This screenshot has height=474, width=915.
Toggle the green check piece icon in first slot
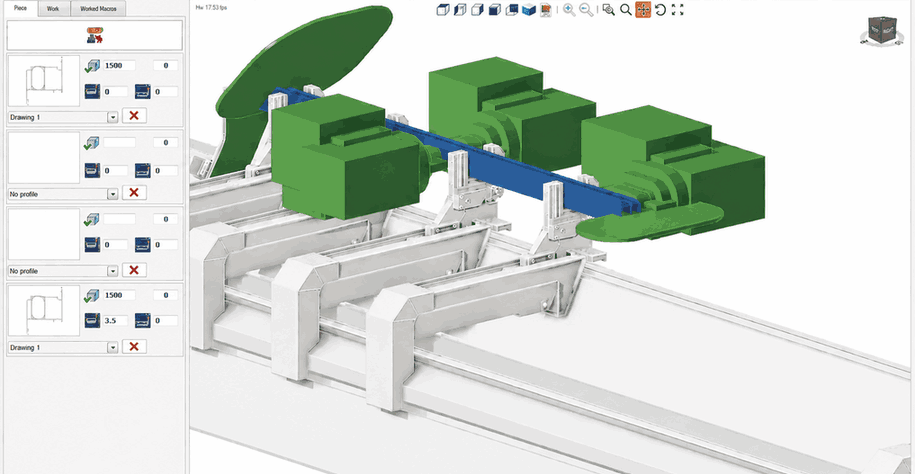pos(92,66)
